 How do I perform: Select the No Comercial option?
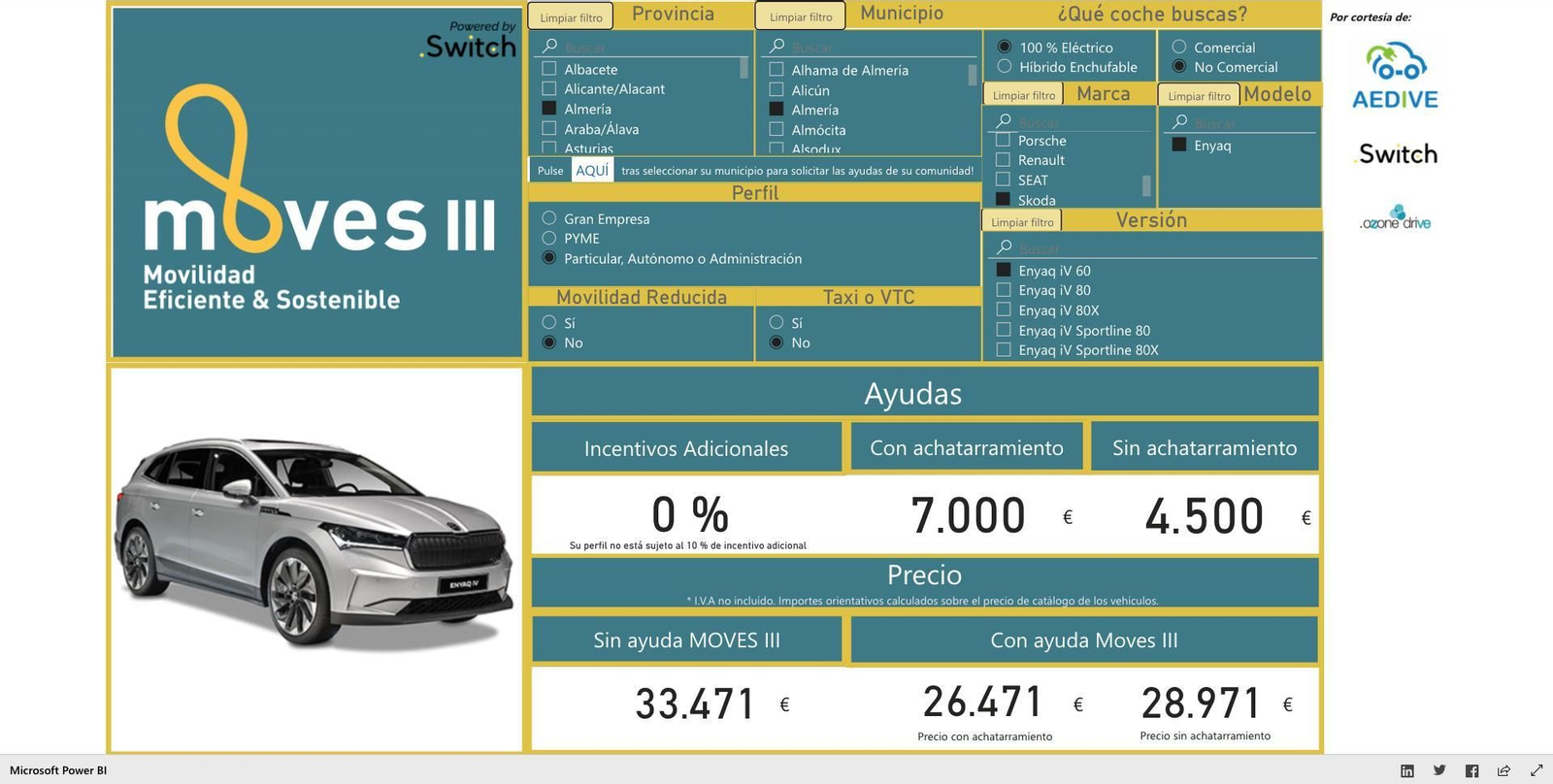[x=1179, y=66]
